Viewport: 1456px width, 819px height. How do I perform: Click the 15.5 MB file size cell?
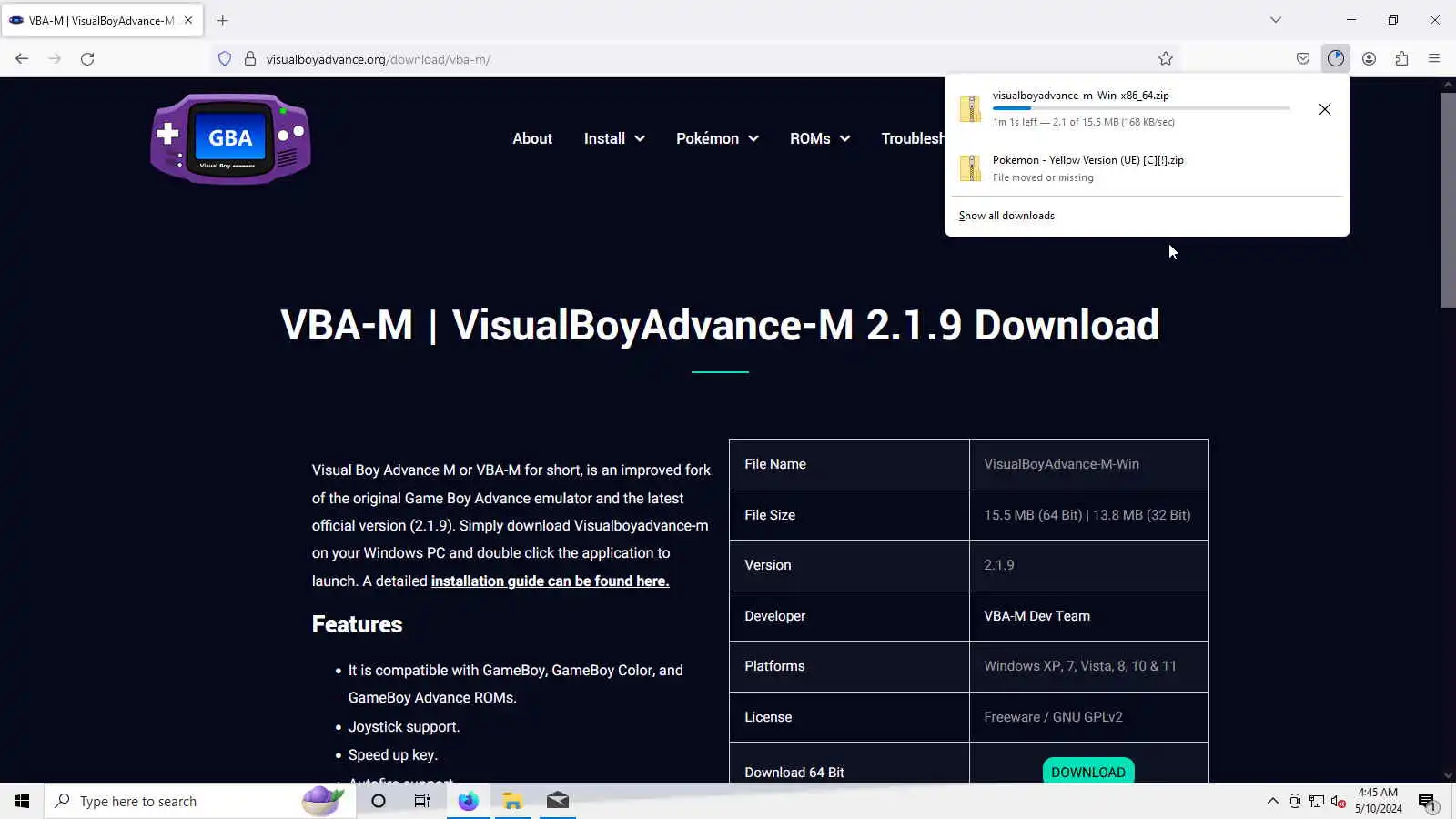(x=1089, y=515)
